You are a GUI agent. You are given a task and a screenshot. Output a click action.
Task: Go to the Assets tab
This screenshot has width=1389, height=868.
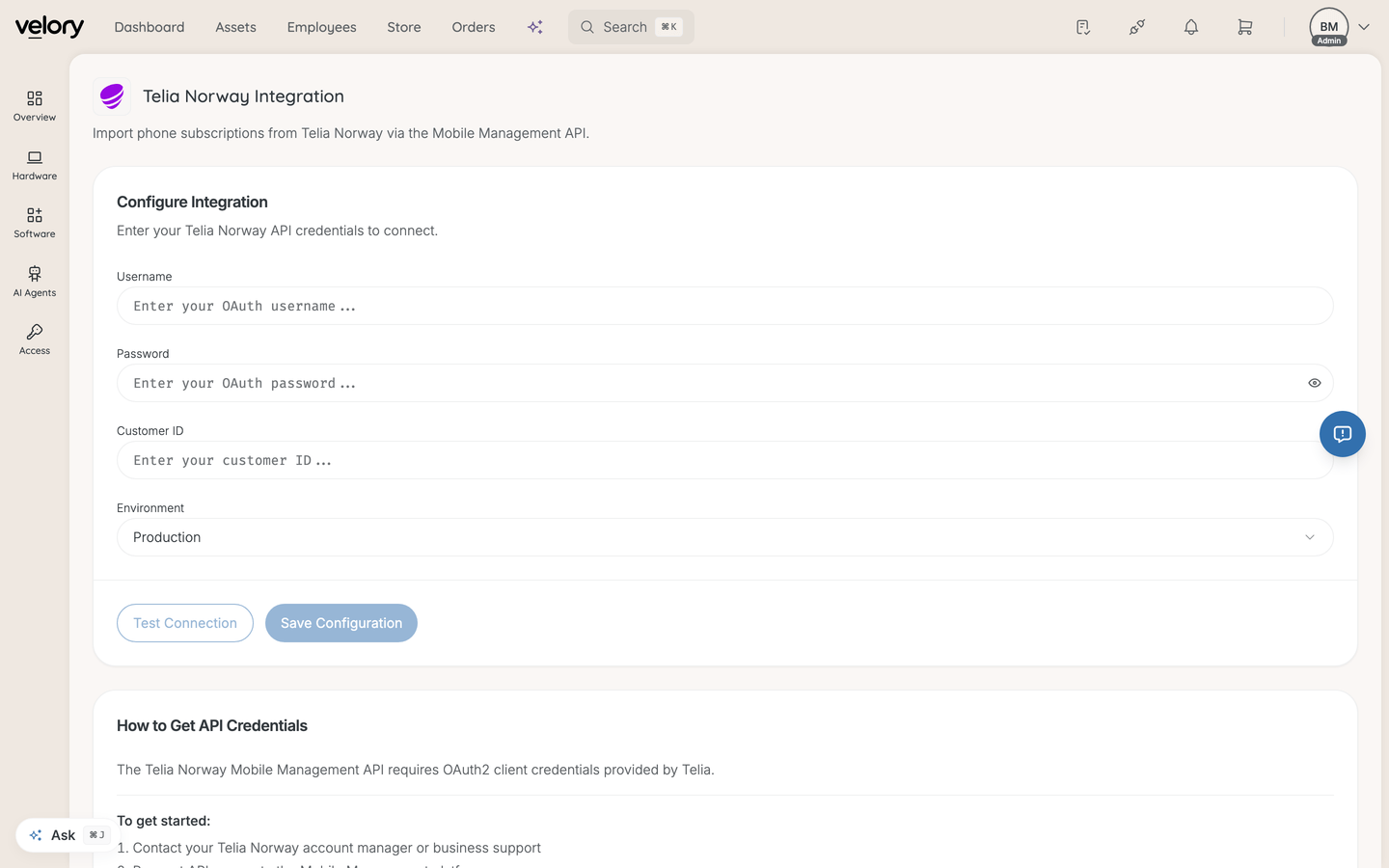(235, 27)
